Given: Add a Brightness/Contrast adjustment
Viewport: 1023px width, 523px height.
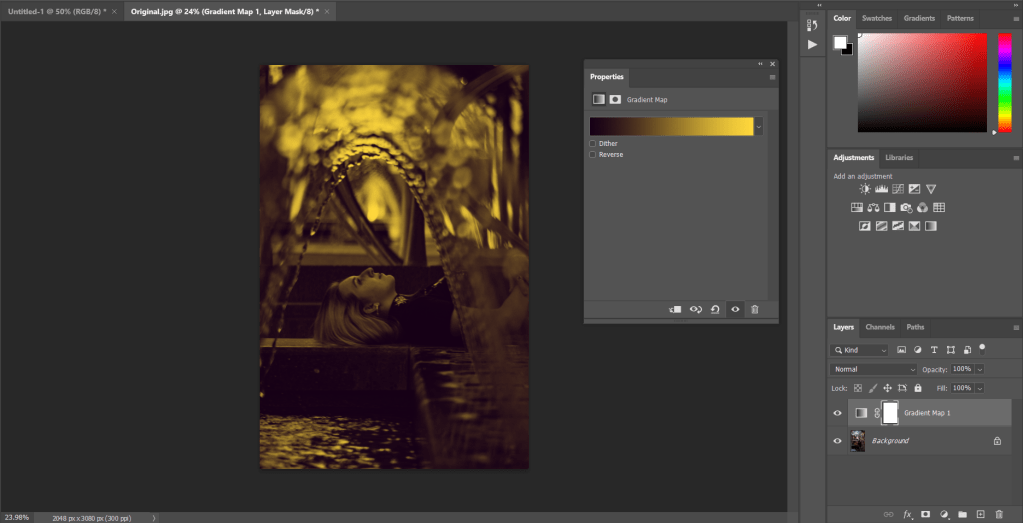Looking at the screenshot, I should [x=865, y=189].
